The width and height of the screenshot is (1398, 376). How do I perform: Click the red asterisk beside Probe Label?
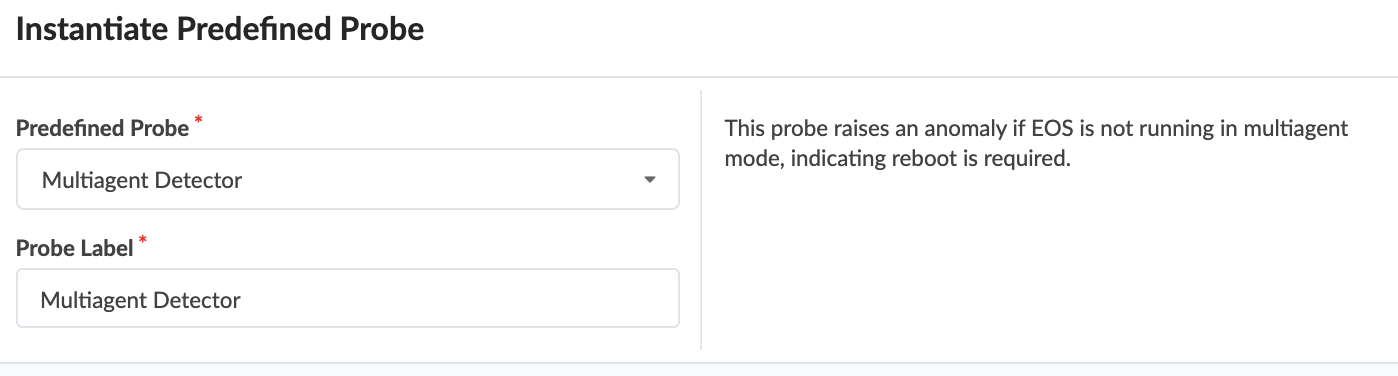click(x=142, y=241)
